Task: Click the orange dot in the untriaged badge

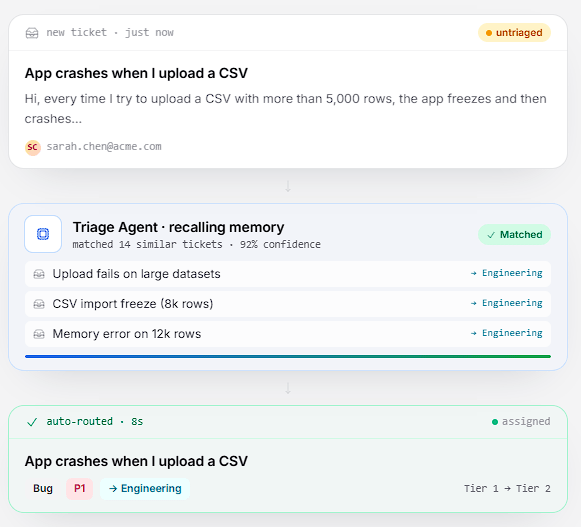Action: point(489,33)
